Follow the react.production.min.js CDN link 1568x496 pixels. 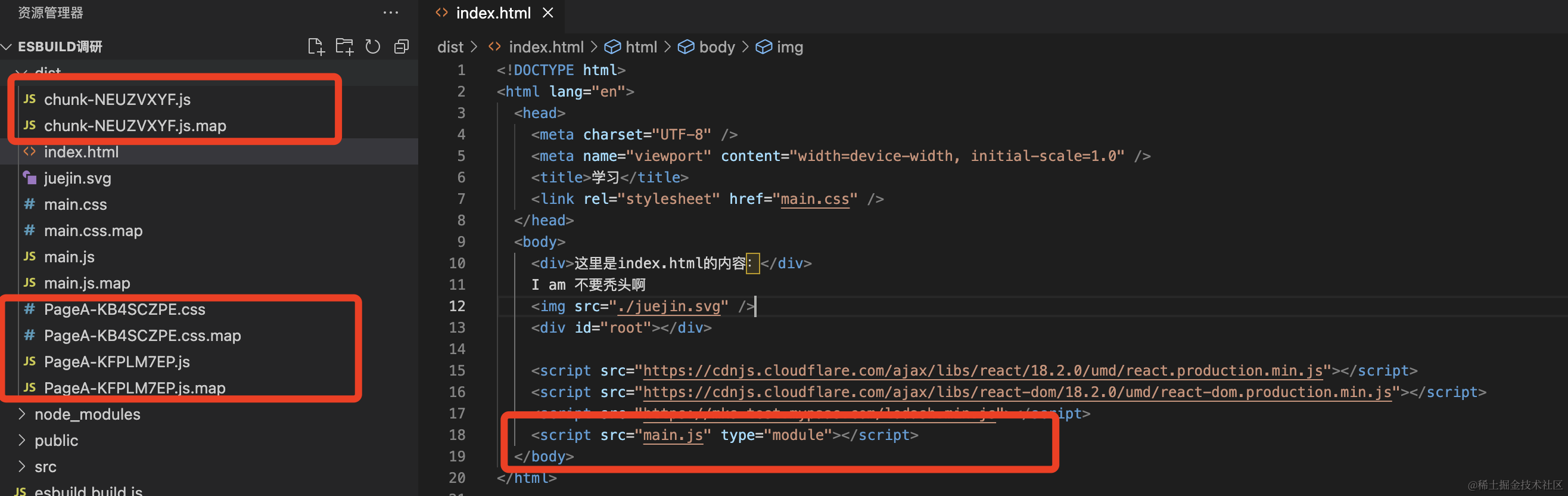(x=982, y=370)
